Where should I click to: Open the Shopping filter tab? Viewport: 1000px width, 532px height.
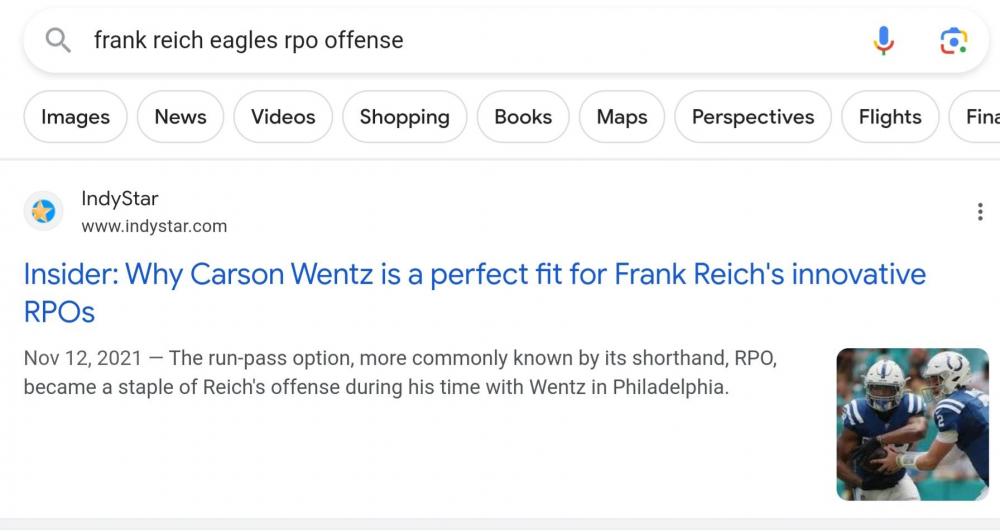[404, 117]
